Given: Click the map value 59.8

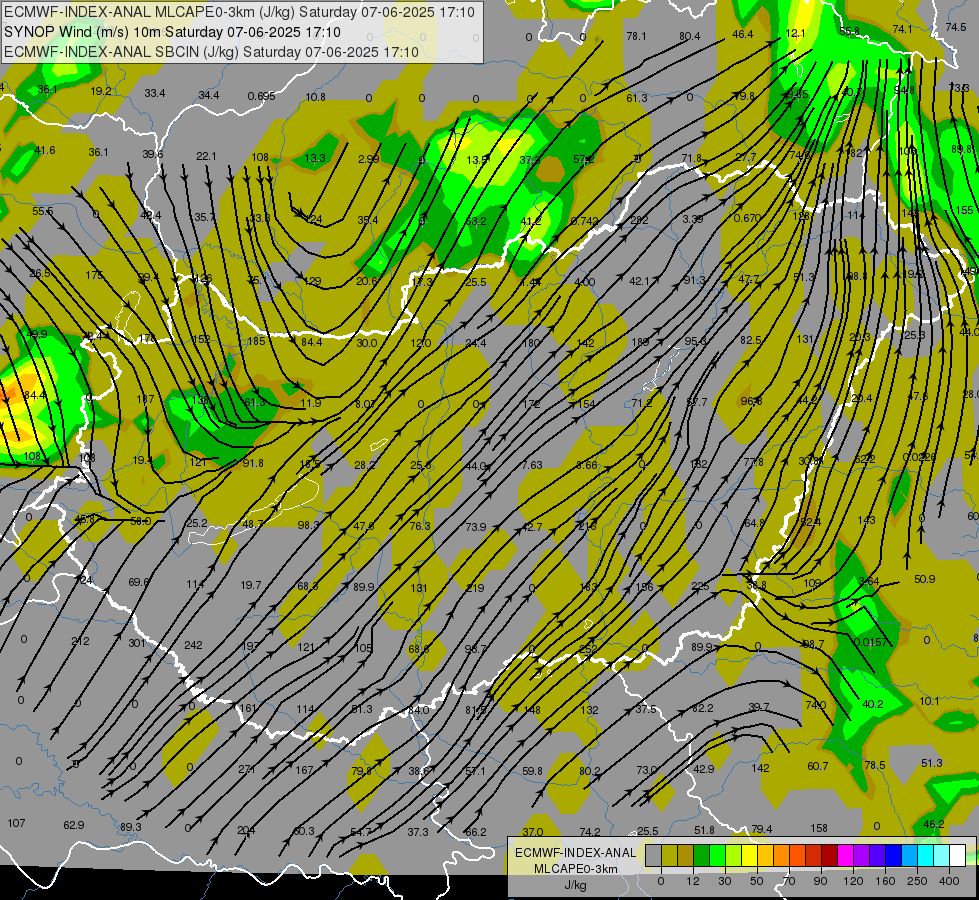Looking at the screenshot, I should 532,771.
